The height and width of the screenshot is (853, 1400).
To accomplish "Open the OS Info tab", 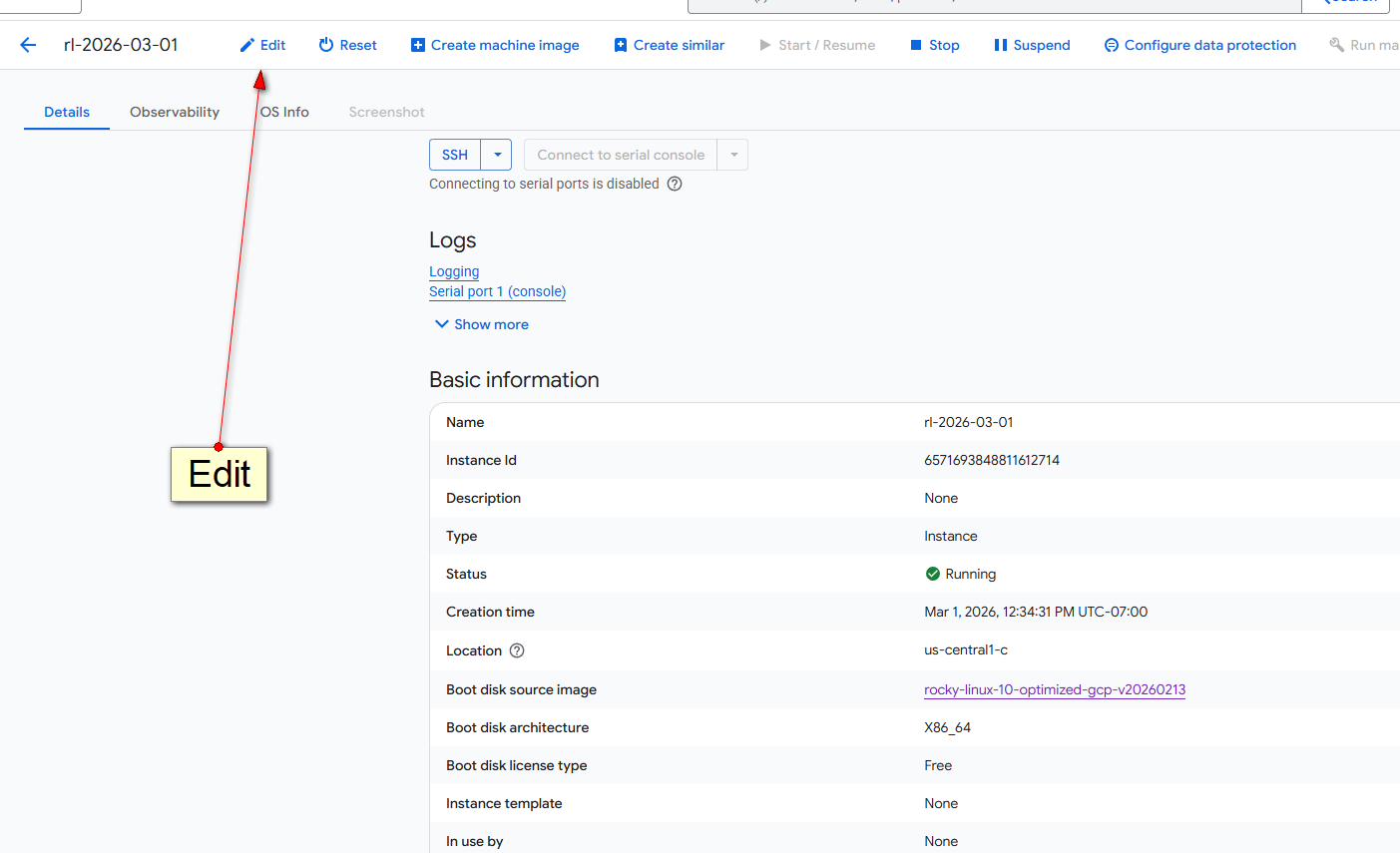I will (x=285, y=112).
